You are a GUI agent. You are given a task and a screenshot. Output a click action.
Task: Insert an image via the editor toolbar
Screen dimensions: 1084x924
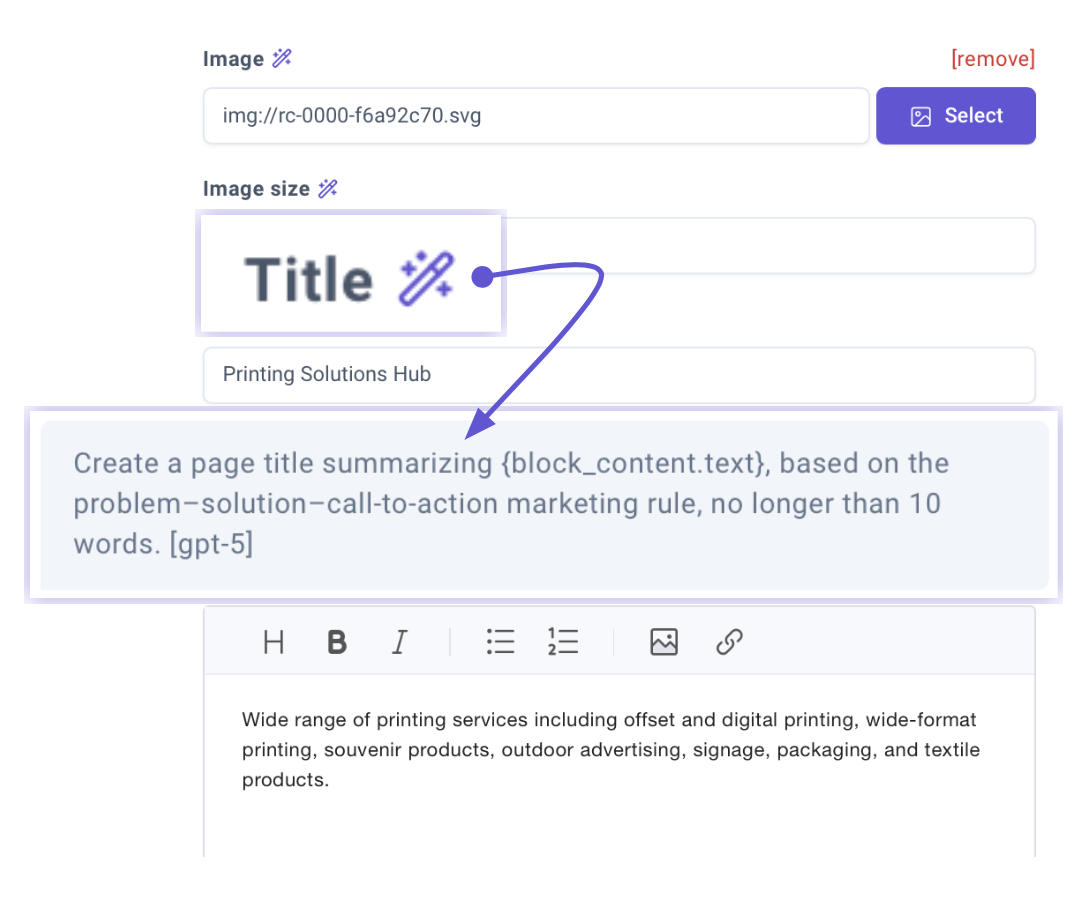pyautogui.click(x=664, y=642)
